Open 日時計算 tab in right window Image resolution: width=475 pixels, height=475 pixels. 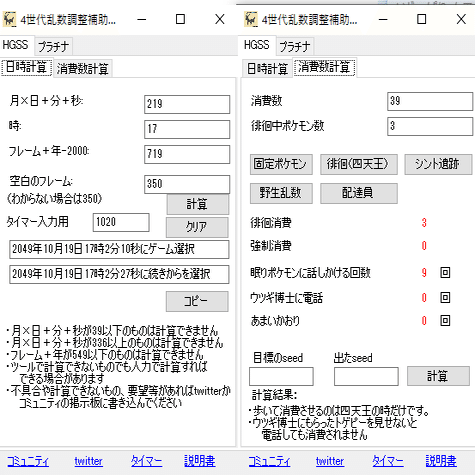(267, 69)
